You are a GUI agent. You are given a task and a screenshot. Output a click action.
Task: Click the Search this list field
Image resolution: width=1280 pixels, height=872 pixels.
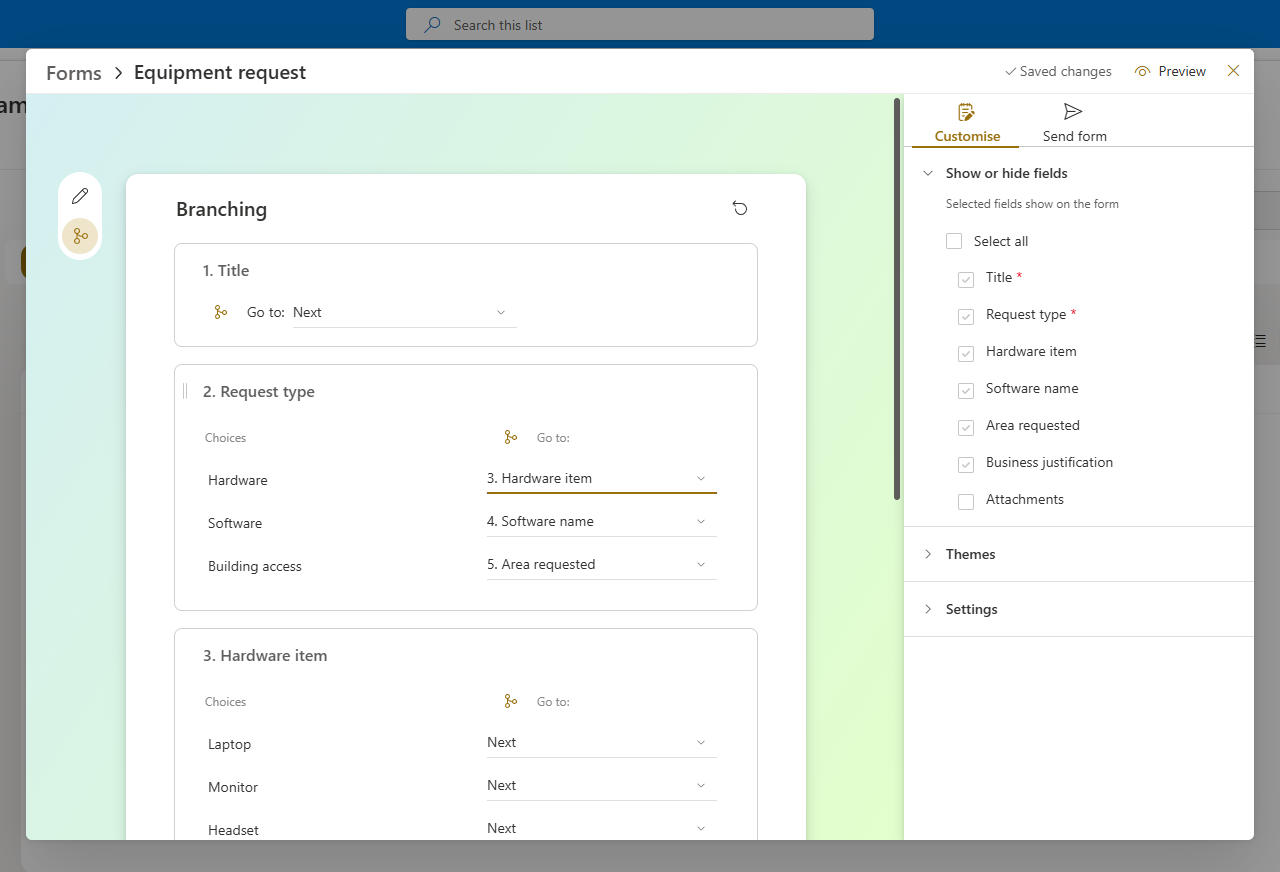coord(640,24)
